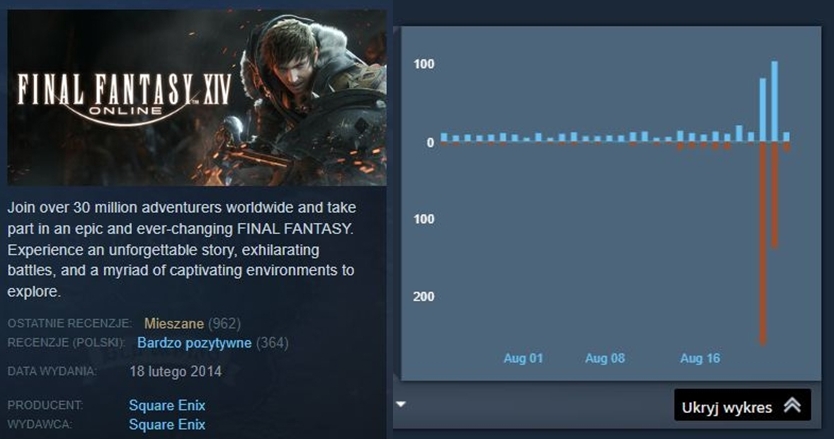Click the 18 lutego 2014 release date

(176, 371)
